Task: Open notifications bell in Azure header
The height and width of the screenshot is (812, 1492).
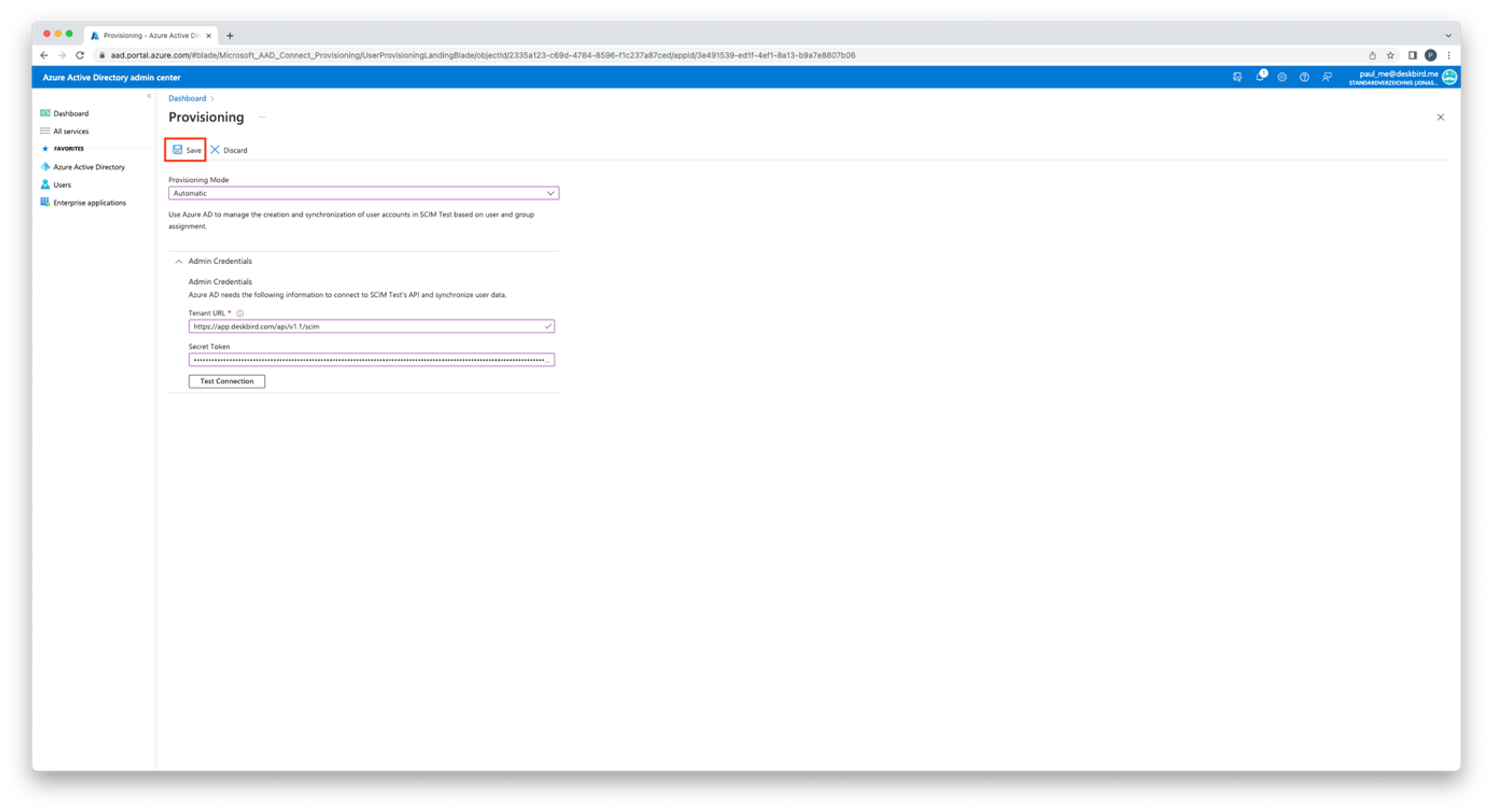Action: (1260, 77)
